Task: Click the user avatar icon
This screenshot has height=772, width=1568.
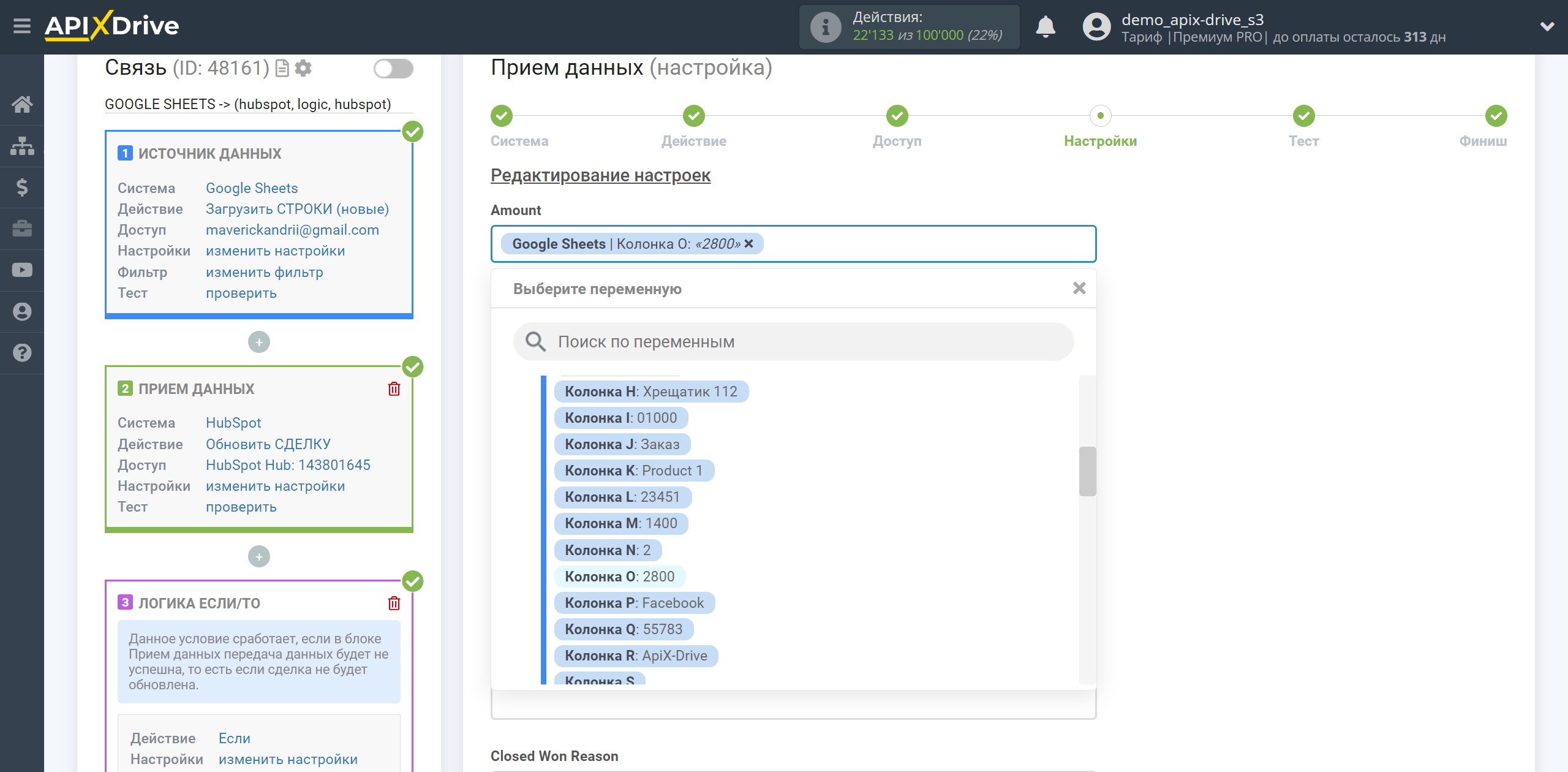Action: (1096, 27)
